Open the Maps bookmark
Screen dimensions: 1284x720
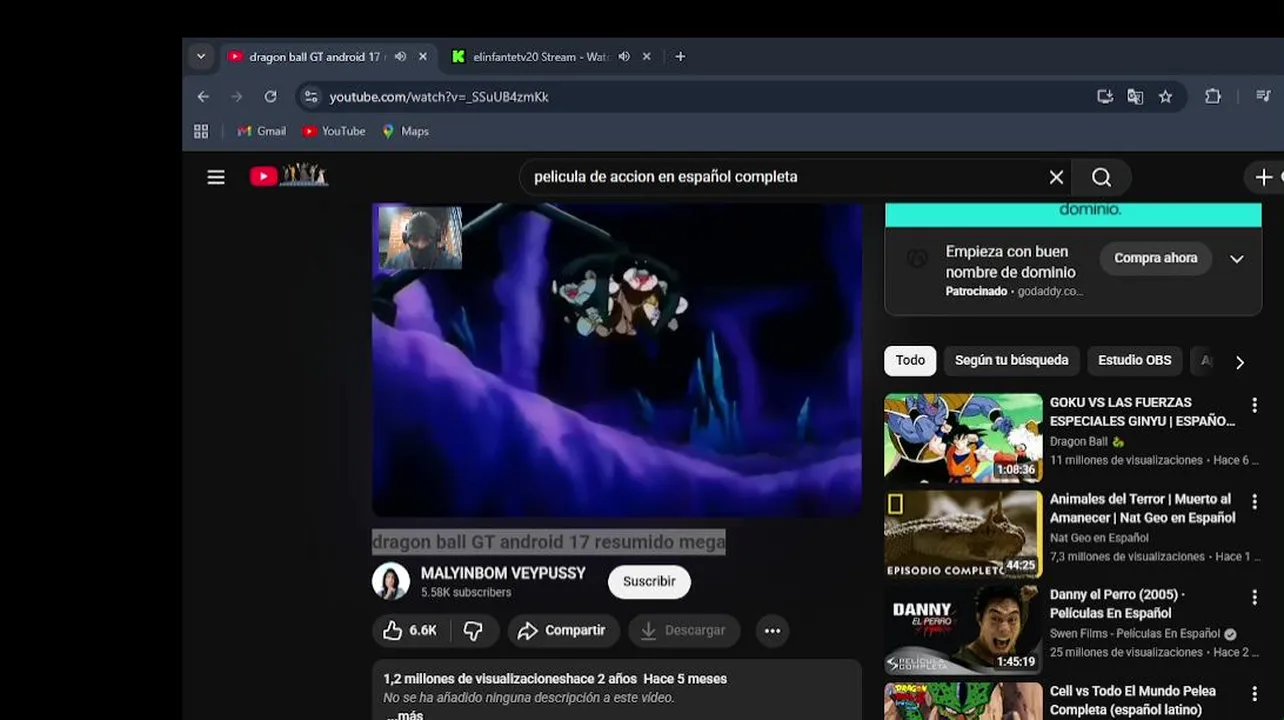pyautogui.click(x=406, y=131)
